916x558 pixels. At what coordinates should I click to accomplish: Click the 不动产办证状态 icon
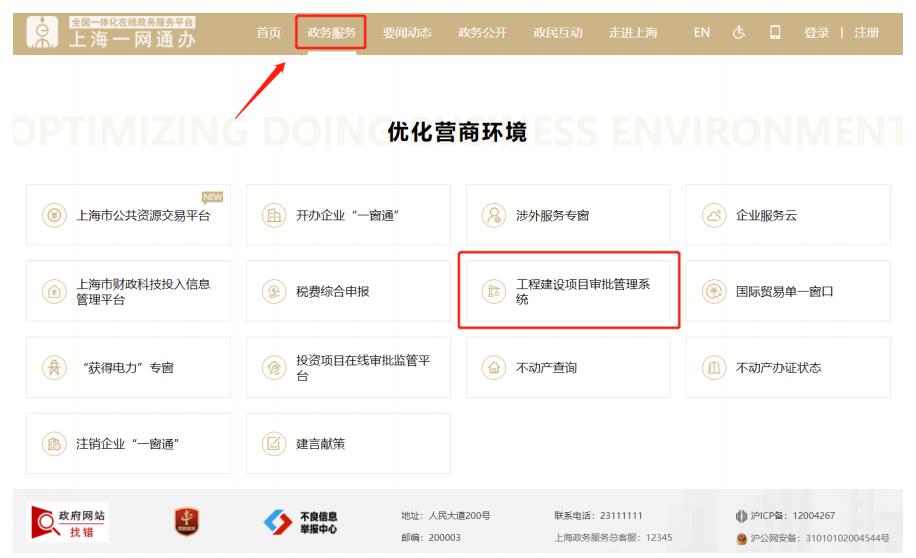(714, 368)
